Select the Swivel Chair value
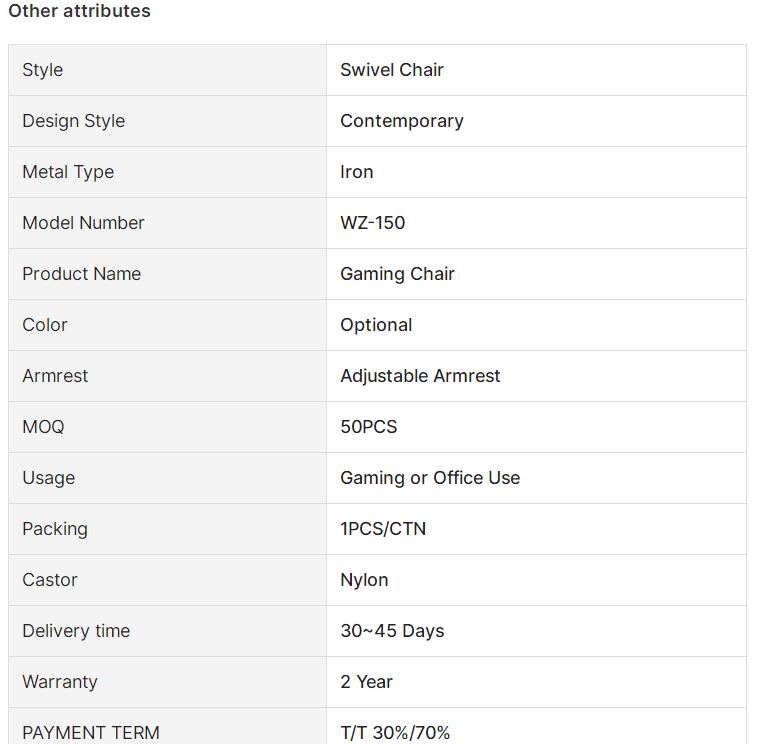The width and height of the screenshot is (757, 744). point(392,70)
